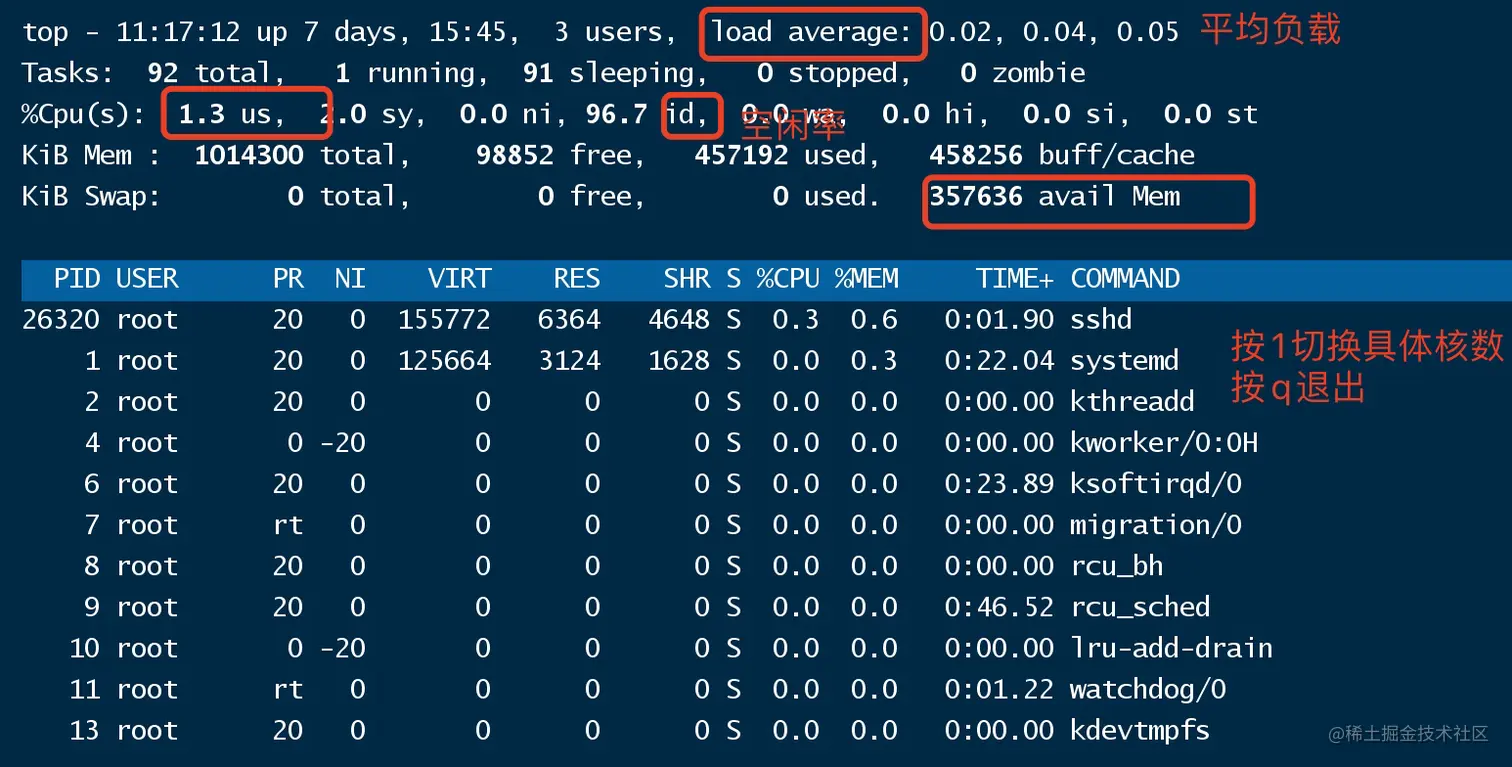This screenshot has width=1512, height=767.
Task: Click the TIME+ column header
Action: [x=1015, y=279]
